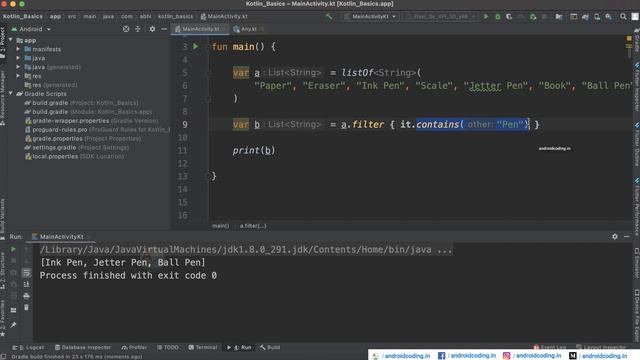Toggle the Project tool window side tab

tap(3, 43)
